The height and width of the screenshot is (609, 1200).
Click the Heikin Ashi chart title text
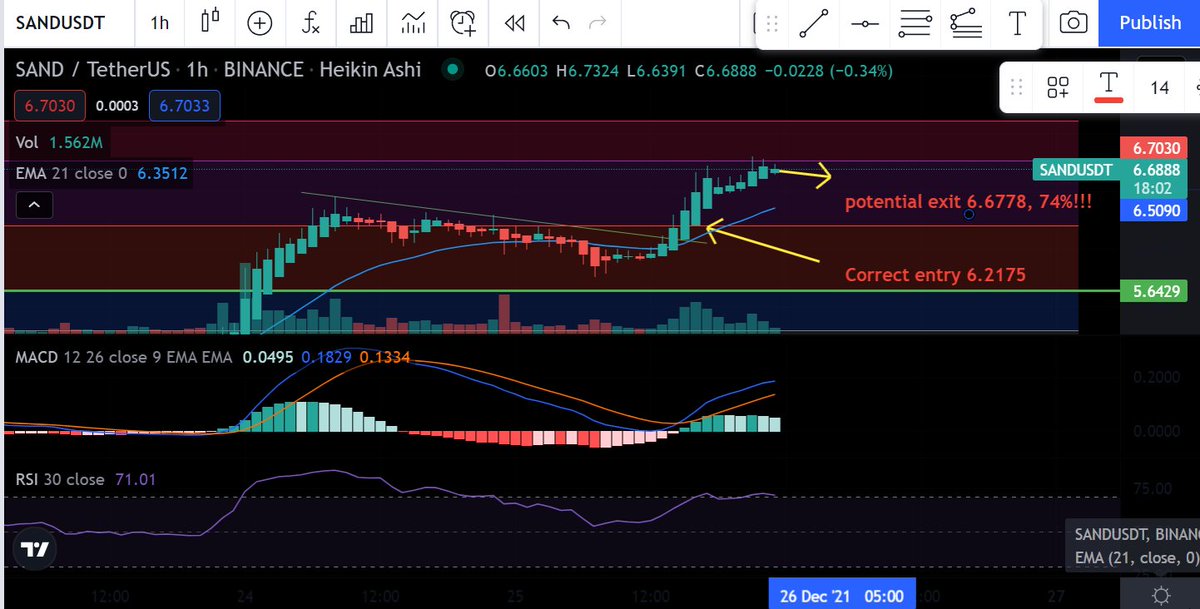[368, 70]
